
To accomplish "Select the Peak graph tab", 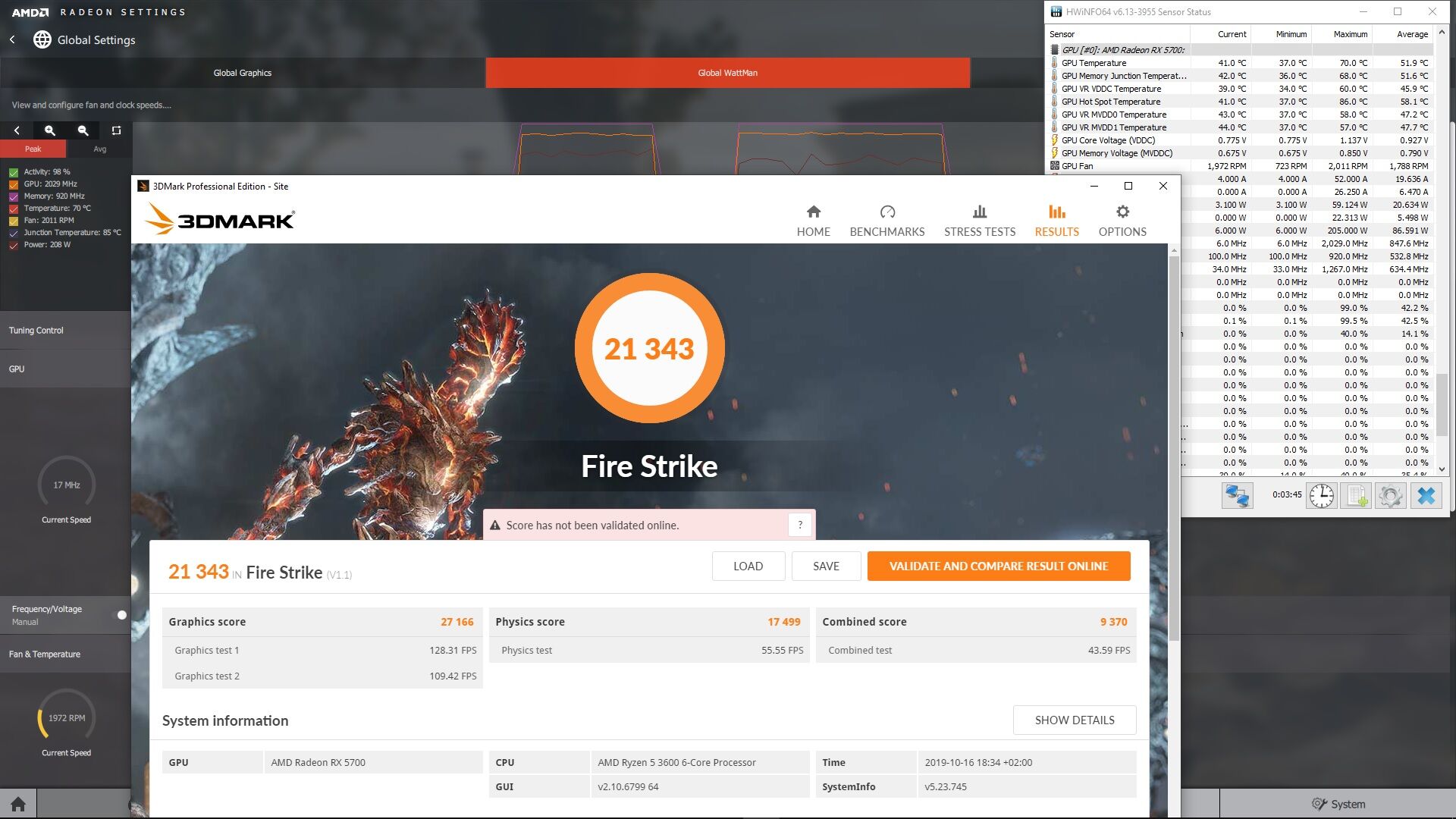I will pyautogui.click(x=33, y=149).
